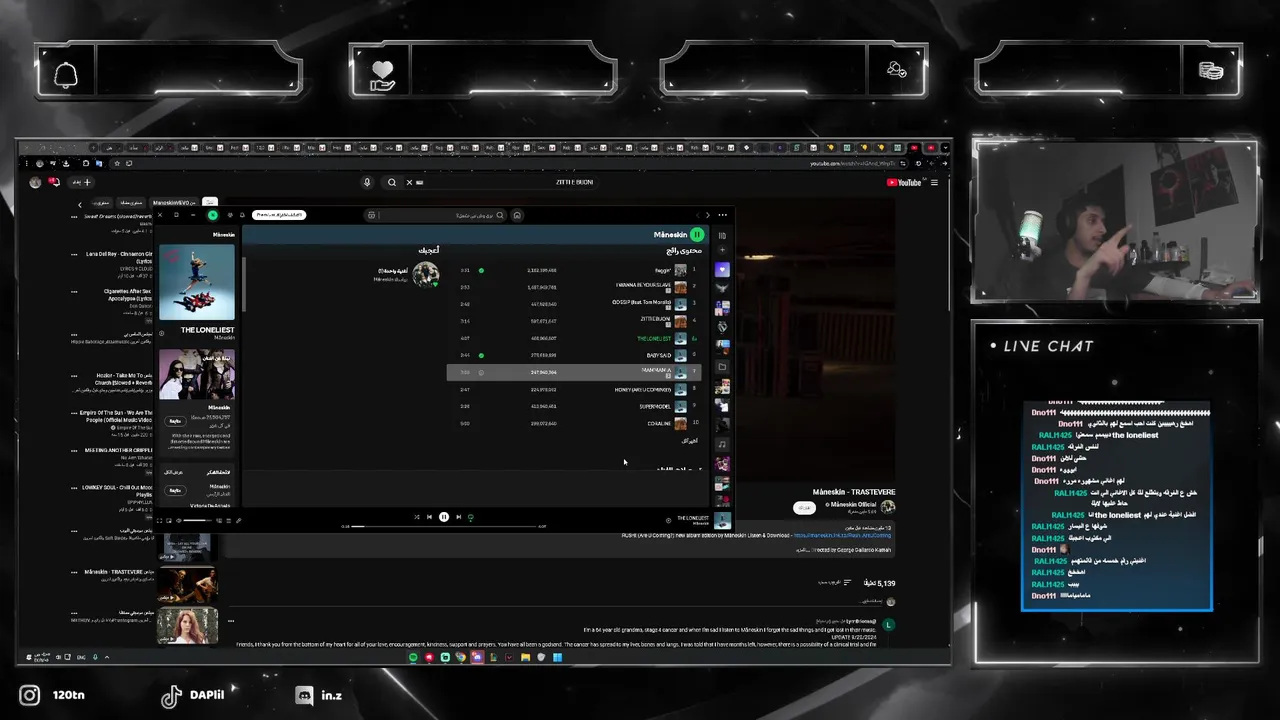1280x720 pixels.
Task: Toggle saved checkmark on BABY SAID row
Action: point(481,355)
